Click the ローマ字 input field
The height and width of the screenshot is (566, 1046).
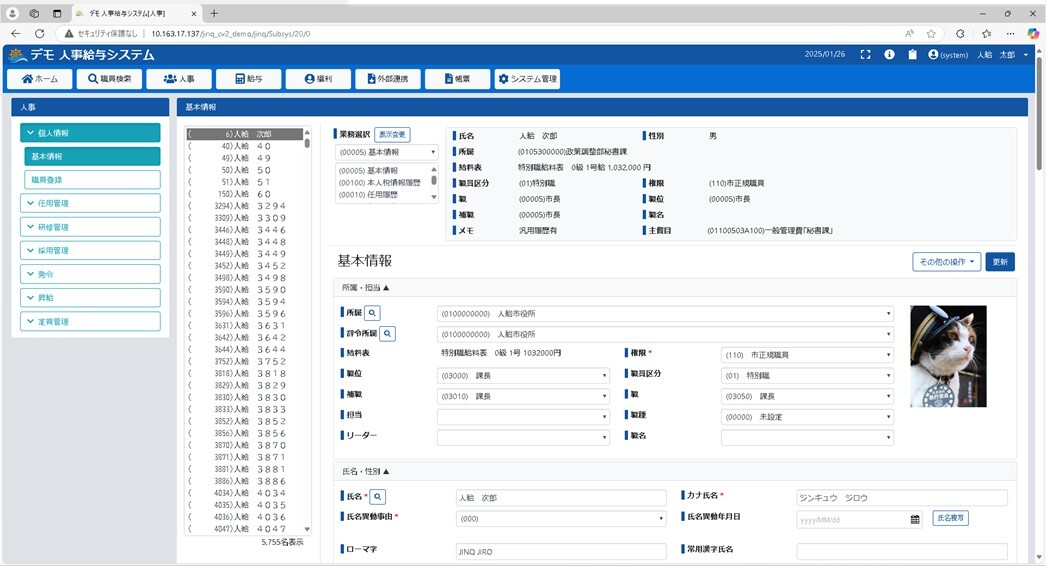(x=560, y=551)
